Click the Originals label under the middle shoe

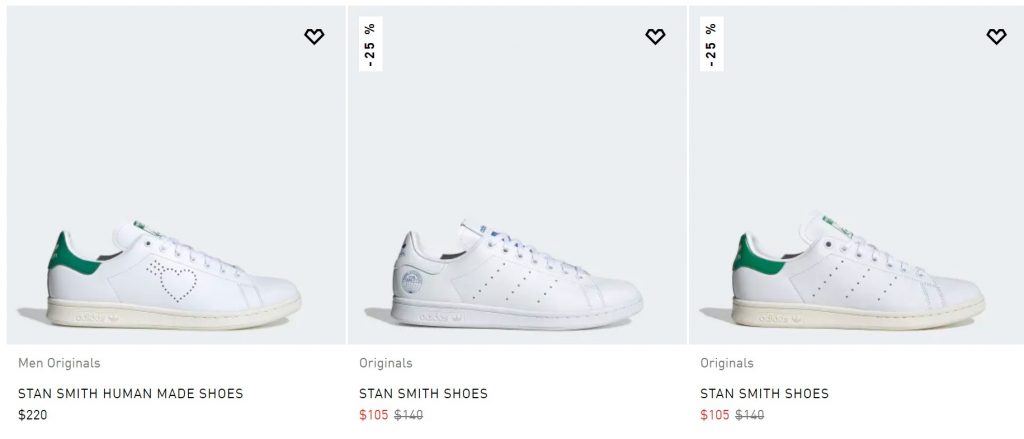pyautogui.click(x=386, y=363)
